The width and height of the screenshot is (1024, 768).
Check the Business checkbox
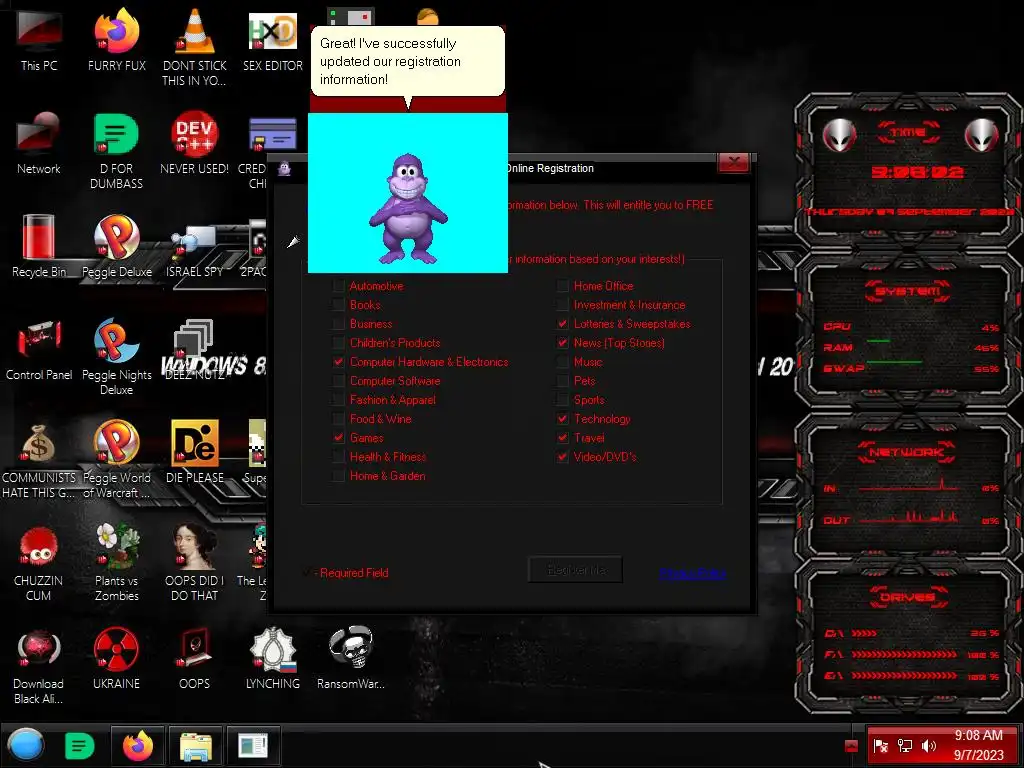(x=338, y=323)
